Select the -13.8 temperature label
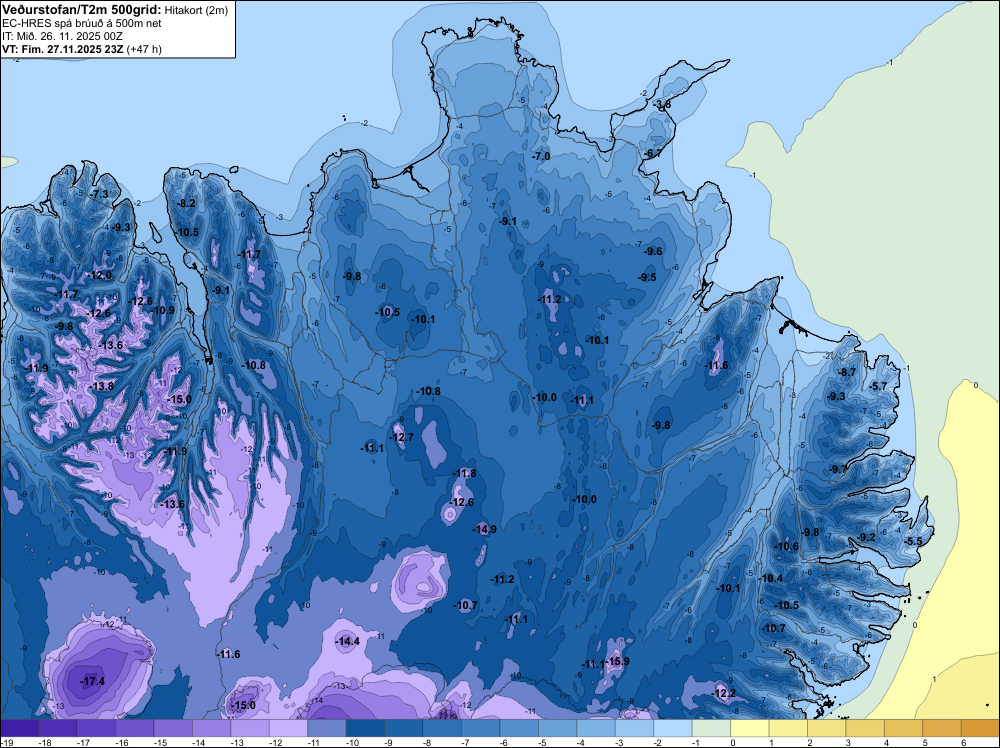Viewport: 1000px width, 748px height. (101, 386)
